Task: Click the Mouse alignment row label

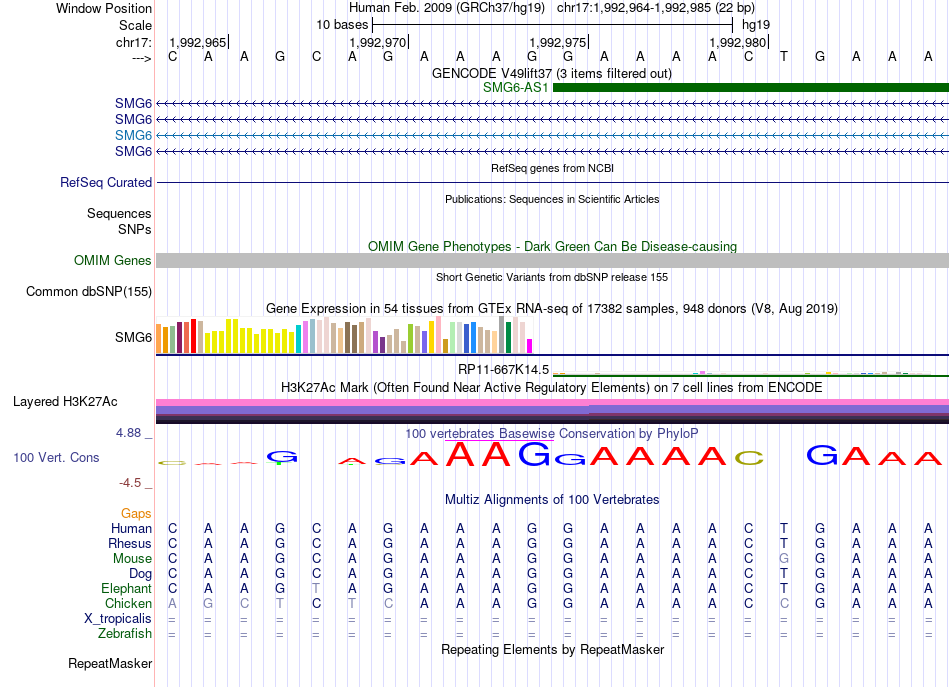Action: tap(132, 559)
